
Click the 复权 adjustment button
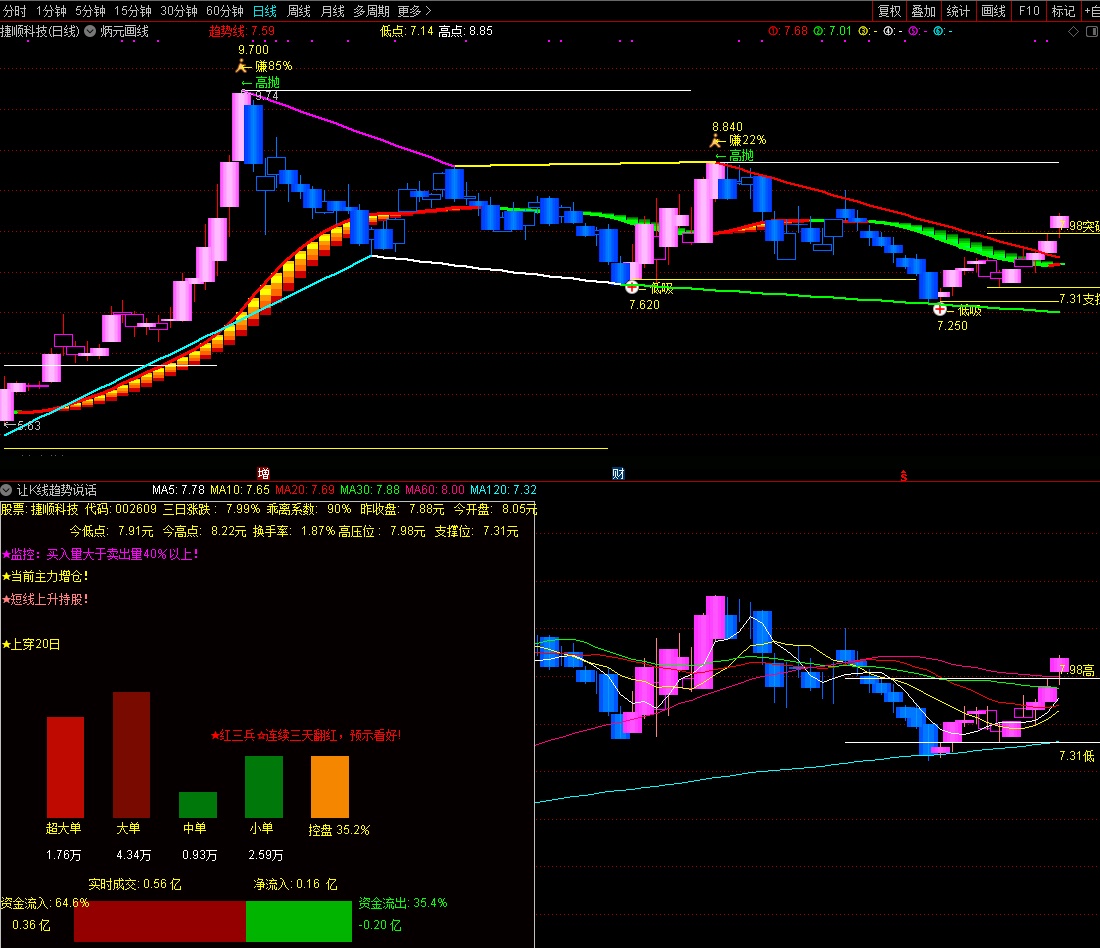click(890, 11)
